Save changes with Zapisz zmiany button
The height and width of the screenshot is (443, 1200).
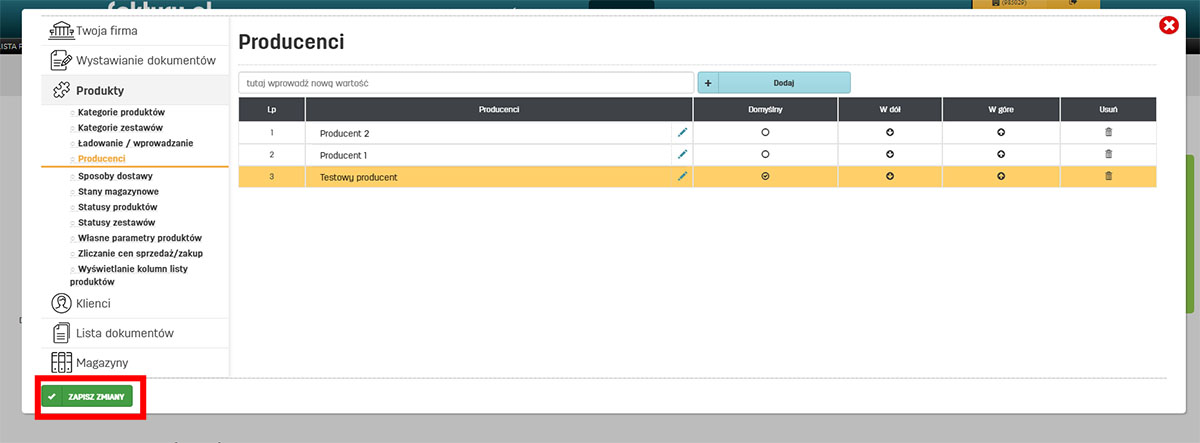87,397
